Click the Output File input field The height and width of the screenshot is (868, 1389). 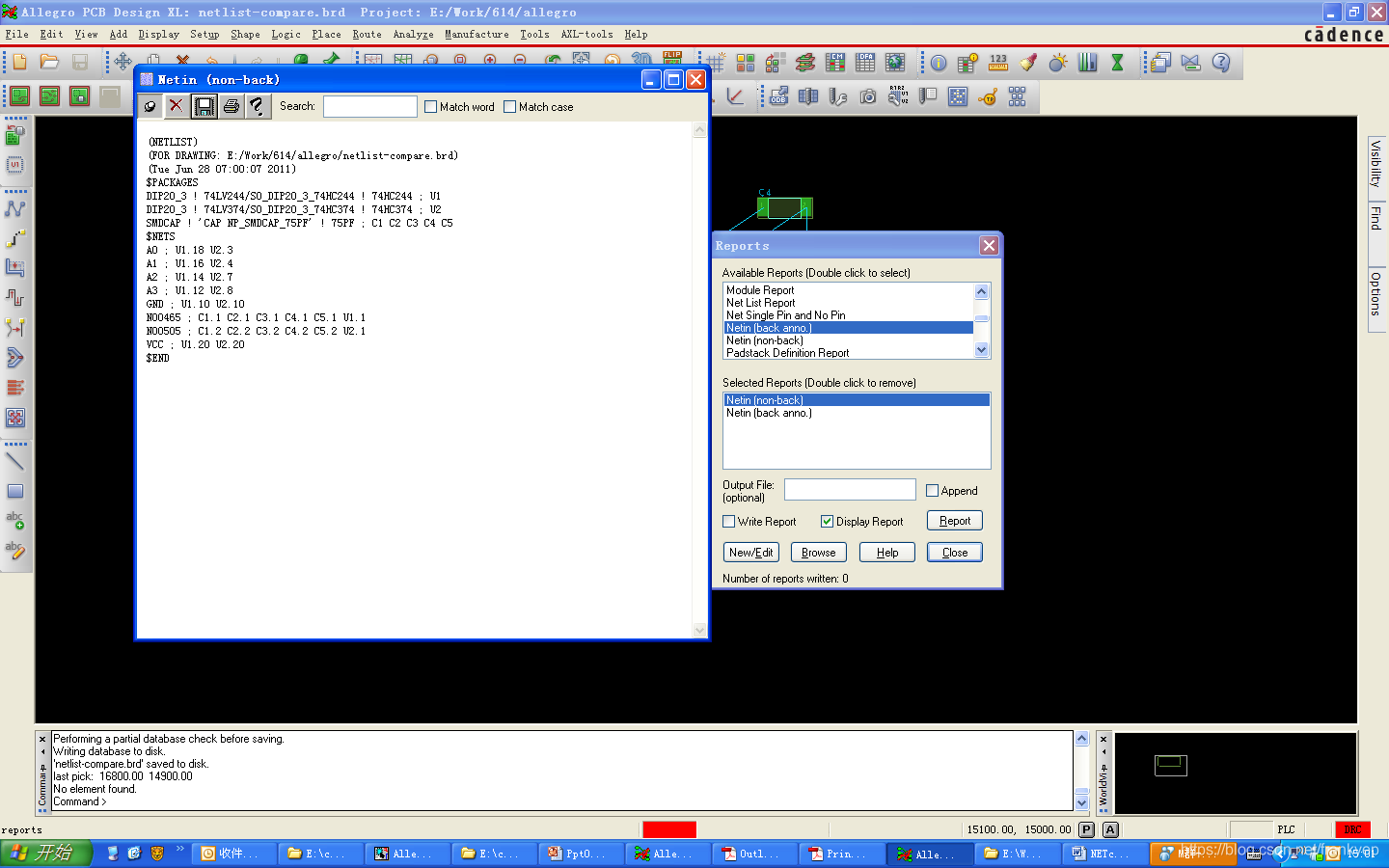850,489
